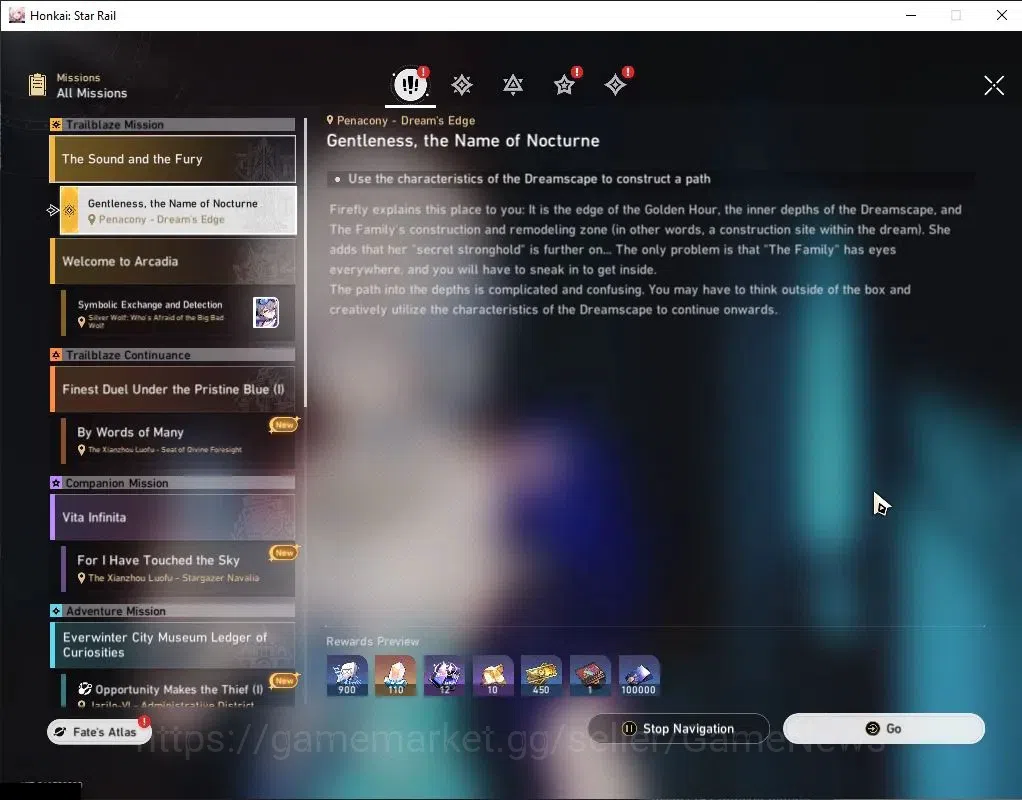1022x800 pixels.
Task: Click the tracking marker beside Gentleness mission
Action: coord(53,210)
